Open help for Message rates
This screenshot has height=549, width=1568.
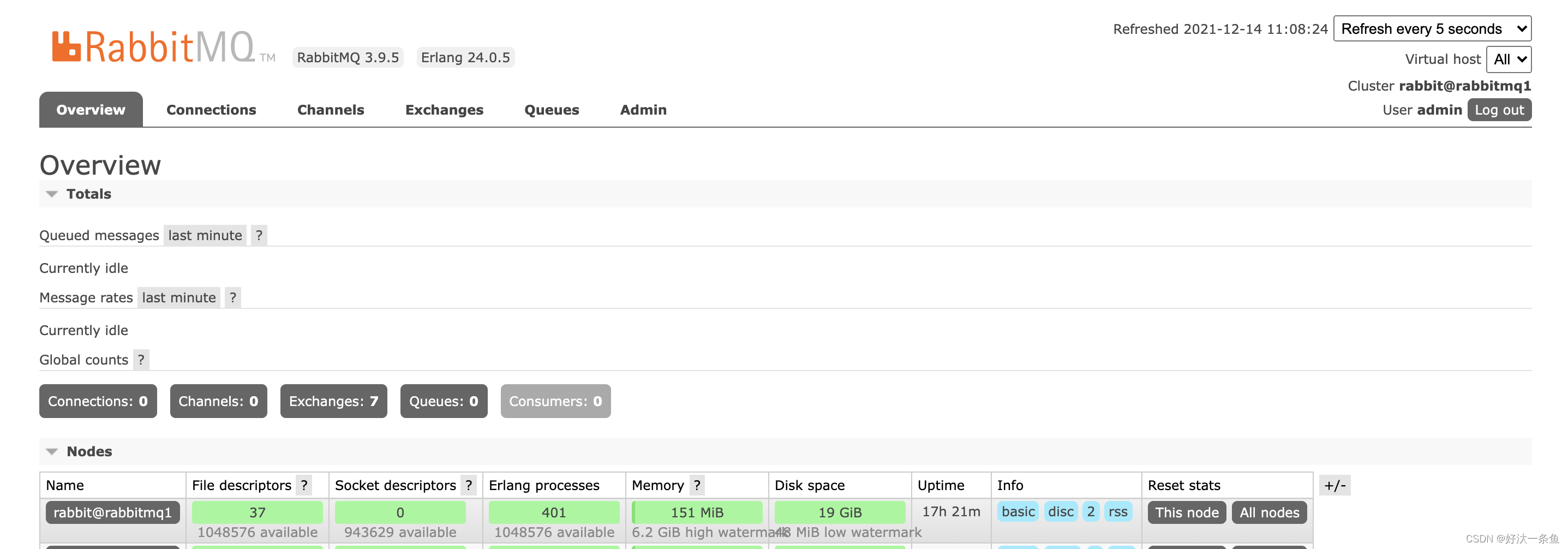click(232, 297)
